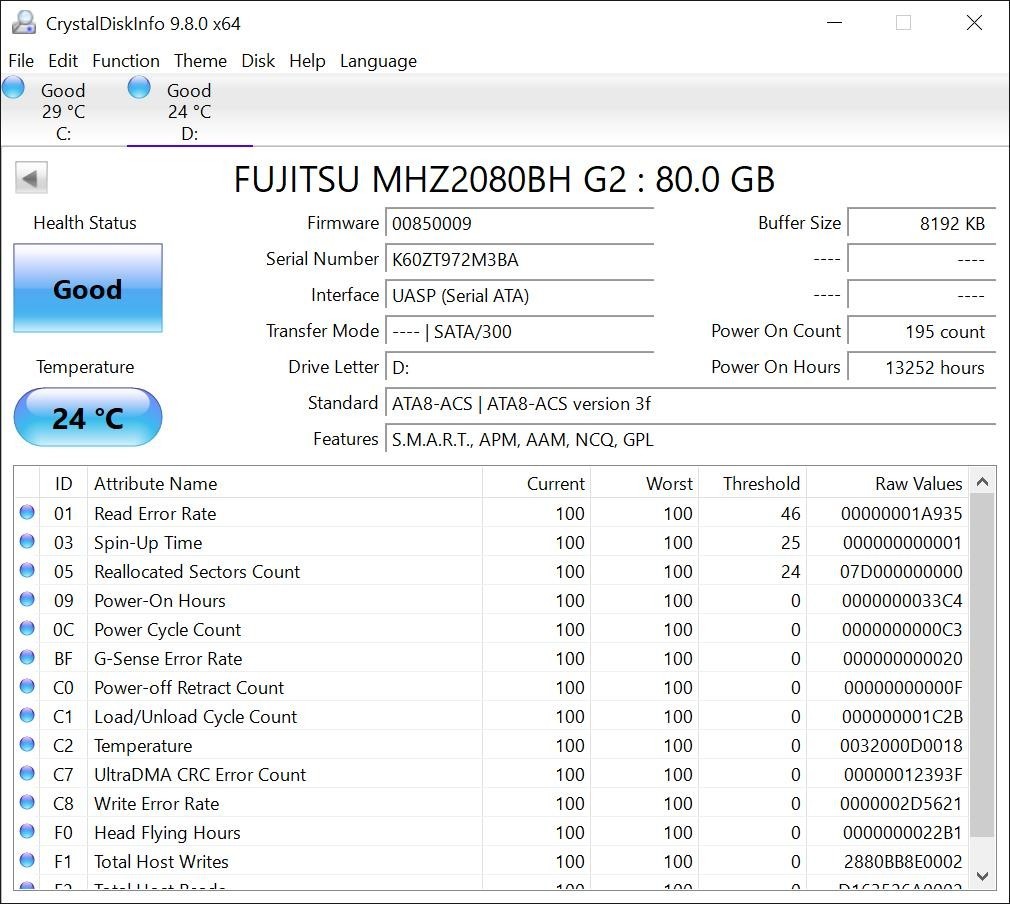Click raw value 0032000D0018

pos(900,745)
